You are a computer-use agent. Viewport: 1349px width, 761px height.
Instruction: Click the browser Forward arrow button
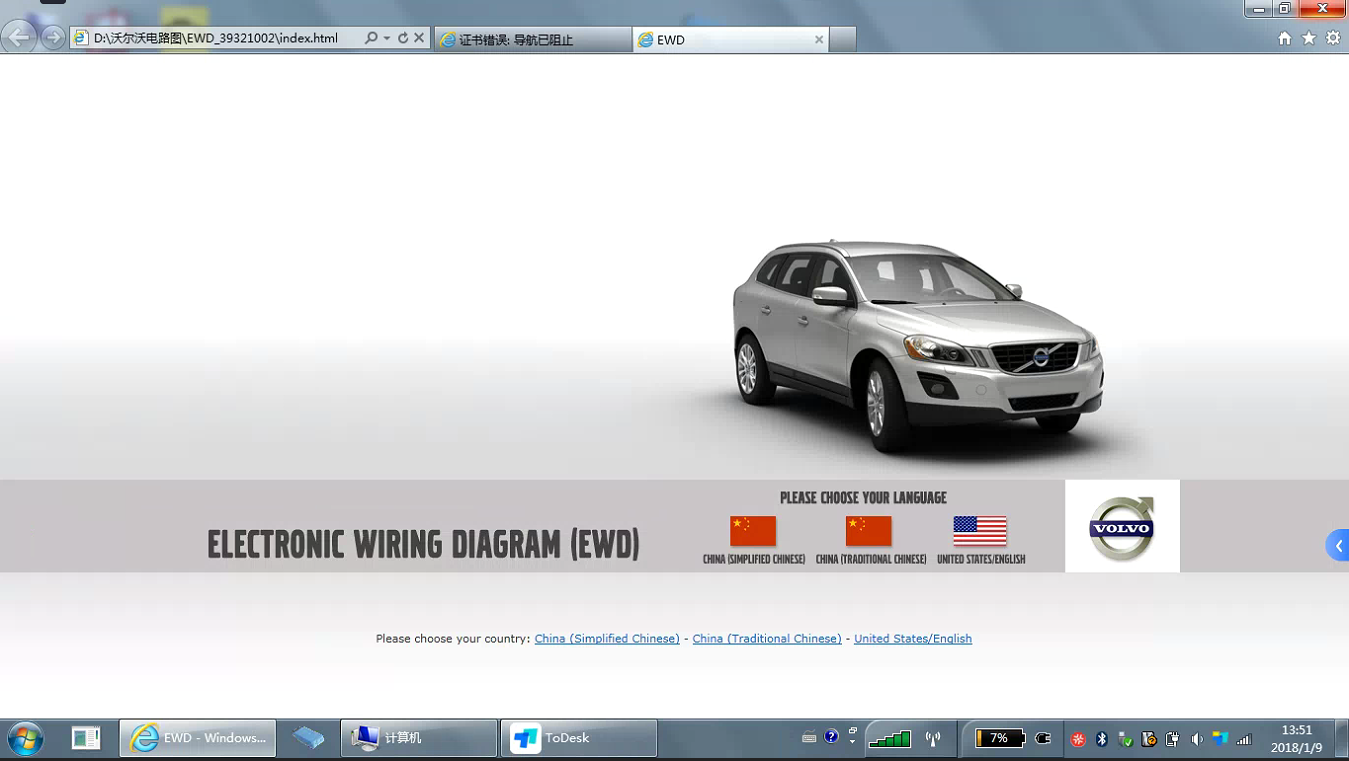click(53, 38)
